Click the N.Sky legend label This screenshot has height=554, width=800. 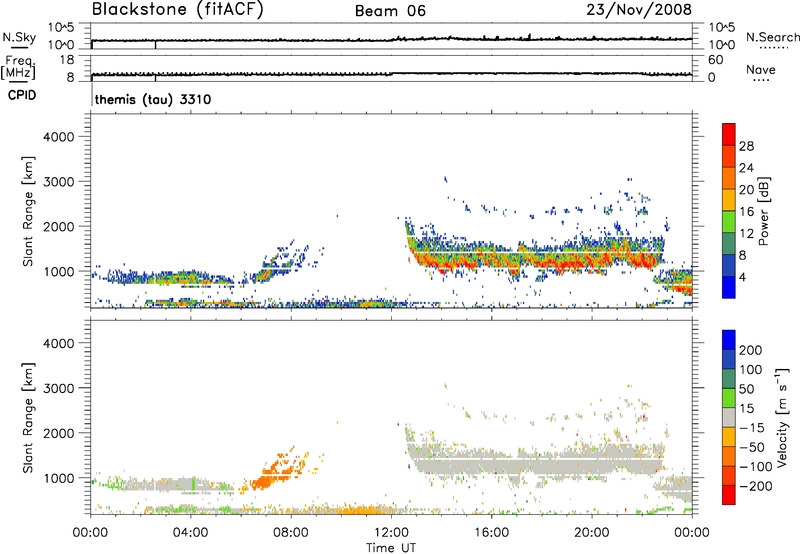tap(19, 37)
